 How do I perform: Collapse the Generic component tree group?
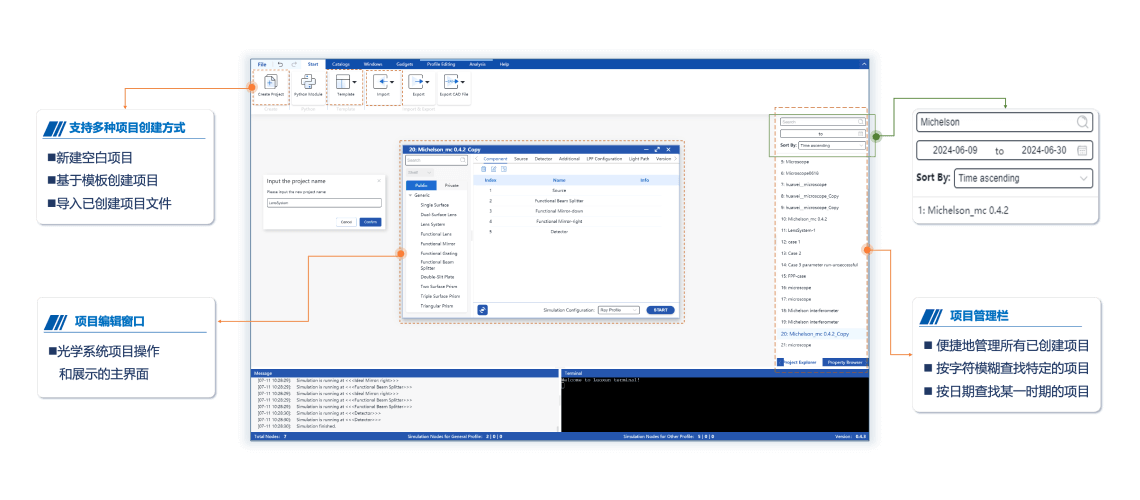[410, 195]
